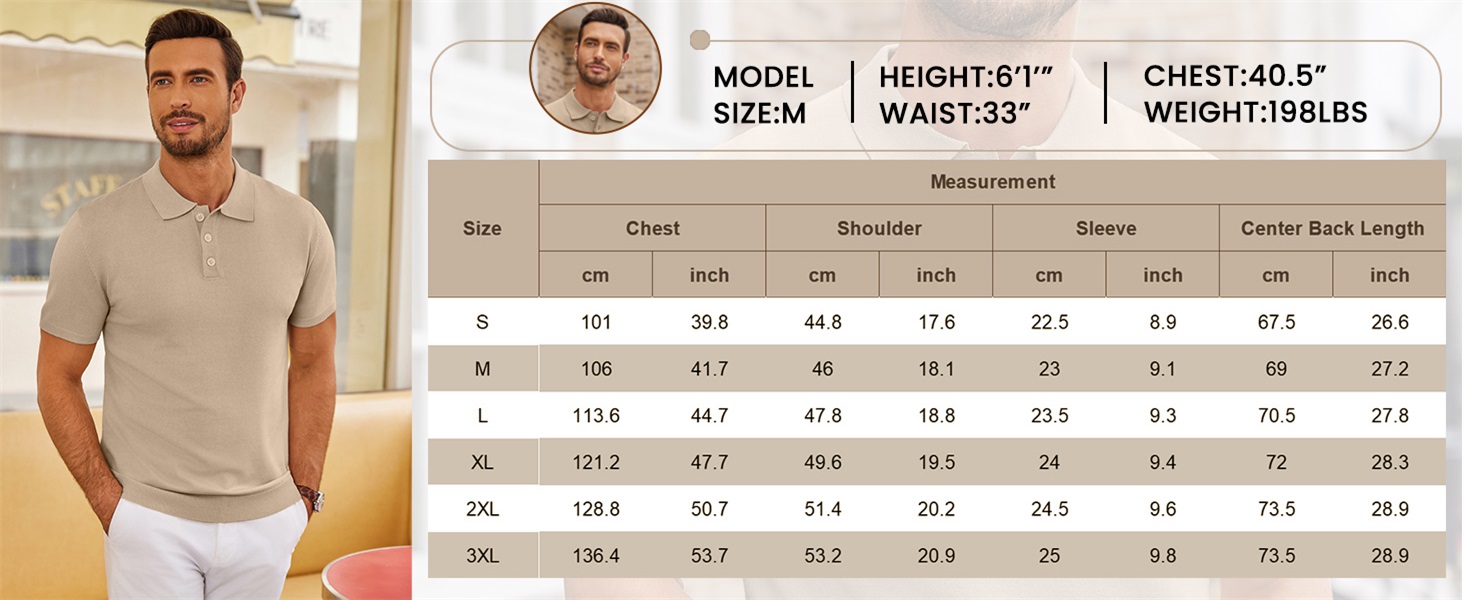Click the Measurement table header
Image resolution: width=1464 pixels, height=600 pixels.
click(x=992, y=182)
